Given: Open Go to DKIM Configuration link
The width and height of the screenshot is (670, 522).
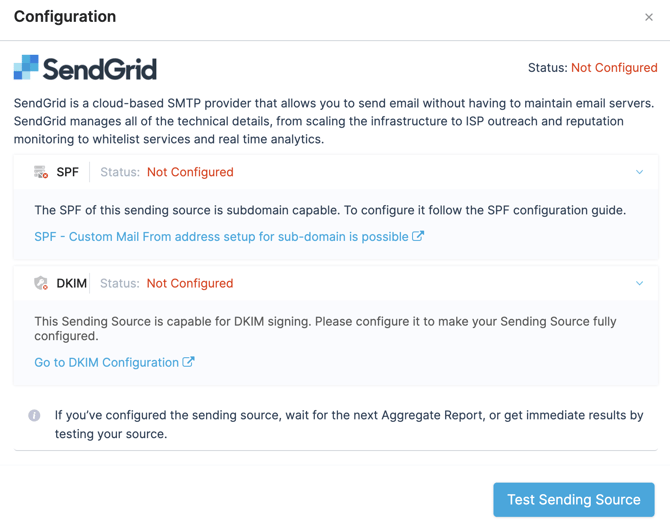Looking at the screenshot, I should [x=106, y=363].
